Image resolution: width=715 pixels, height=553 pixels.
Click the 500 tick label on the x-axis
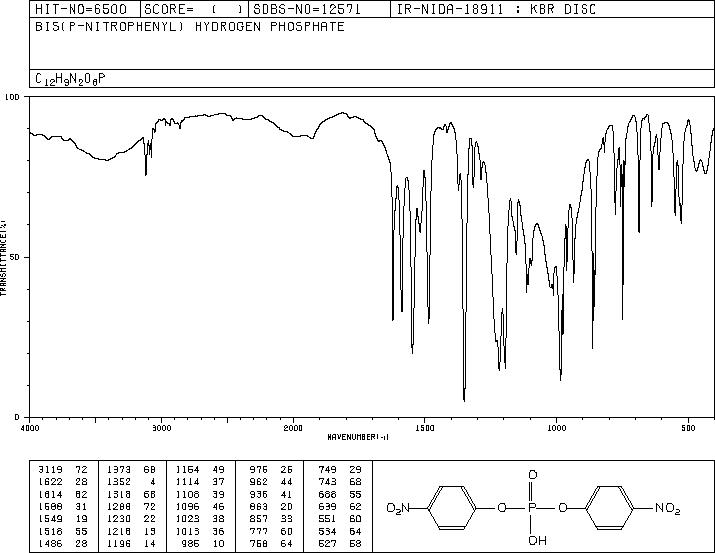(688, 428)
